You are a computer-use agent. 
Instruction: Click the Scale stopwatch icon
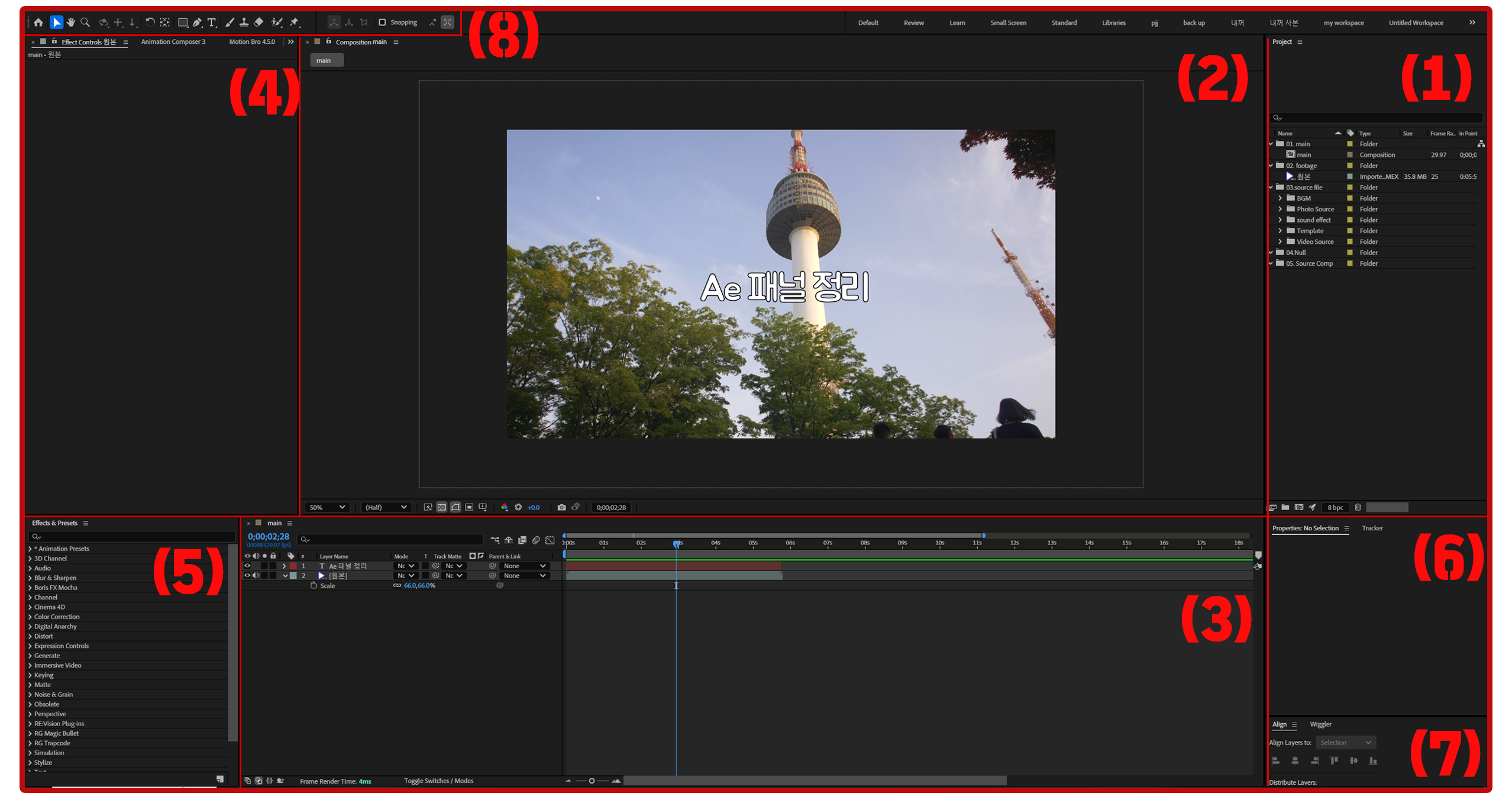[314, 585]
